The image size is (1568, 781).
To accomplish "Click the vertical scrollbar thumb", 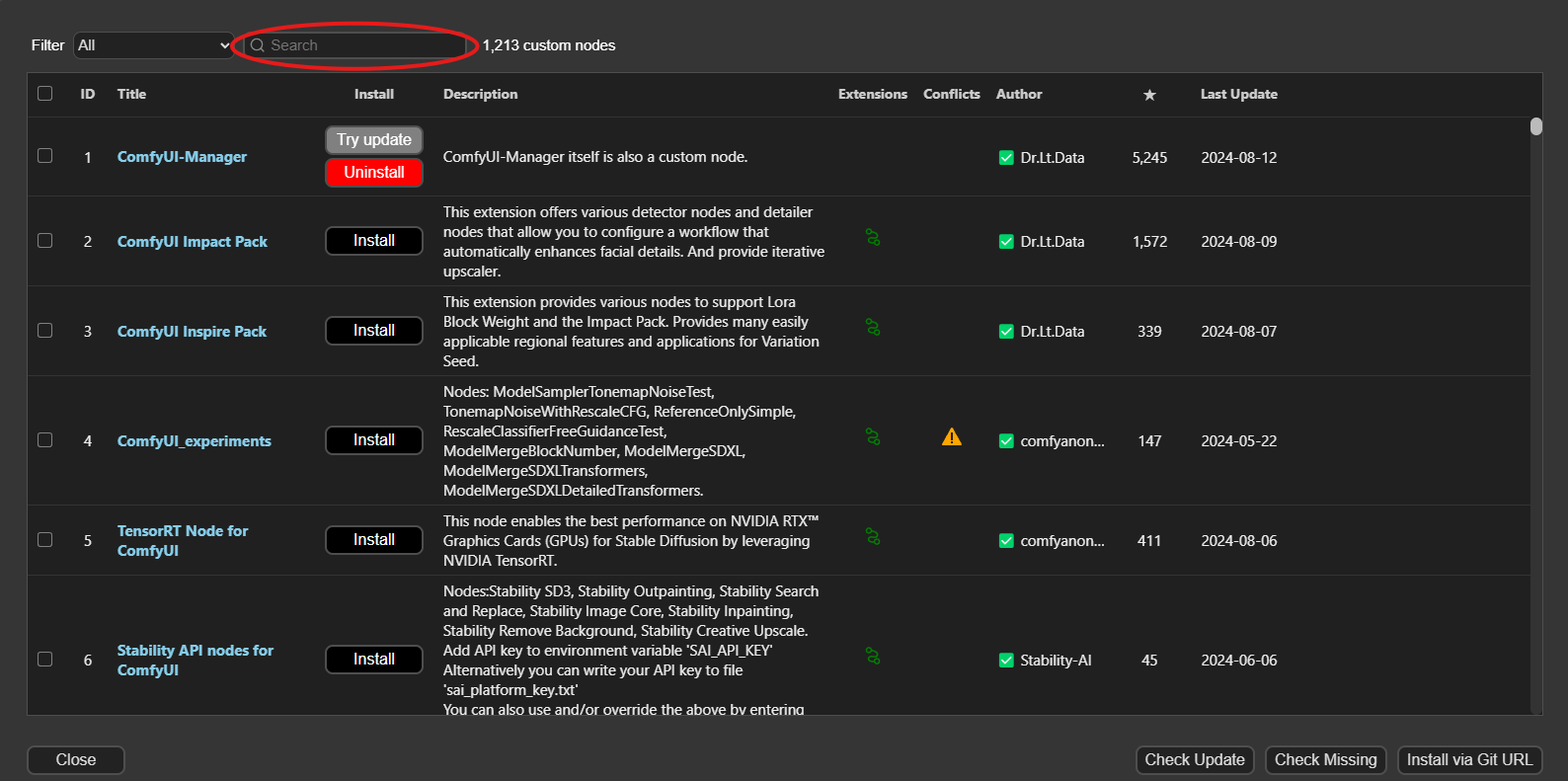I will coord(1535,126).
